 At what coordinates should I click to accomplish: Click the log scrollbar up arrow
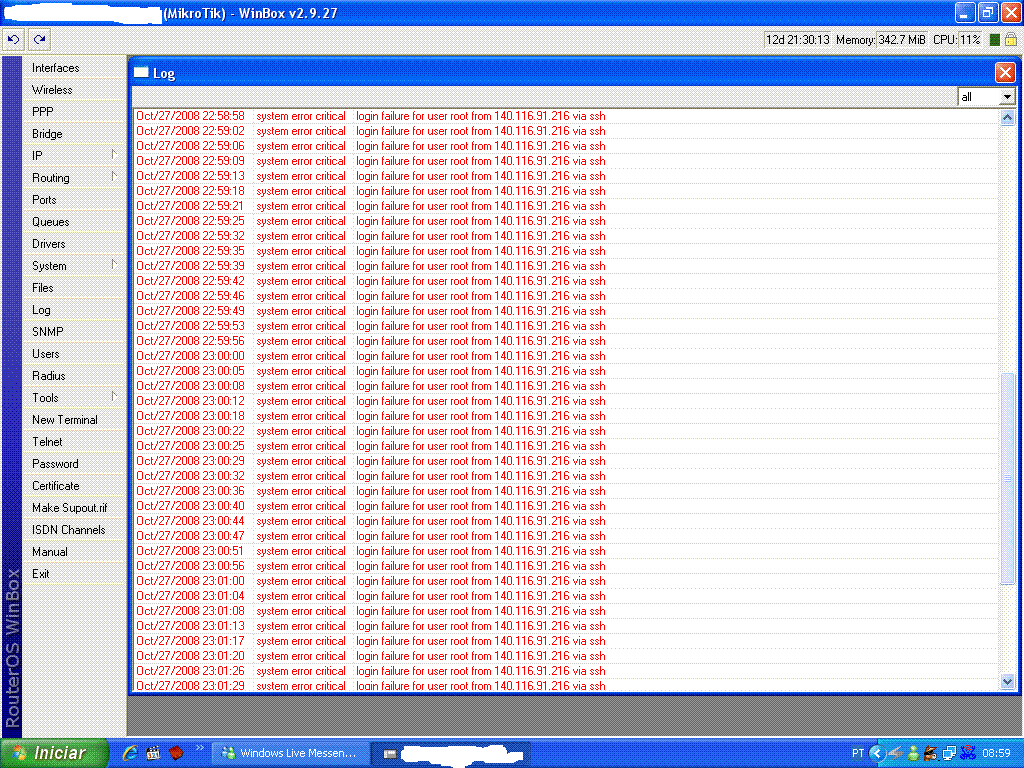(x=1007, y=118)
